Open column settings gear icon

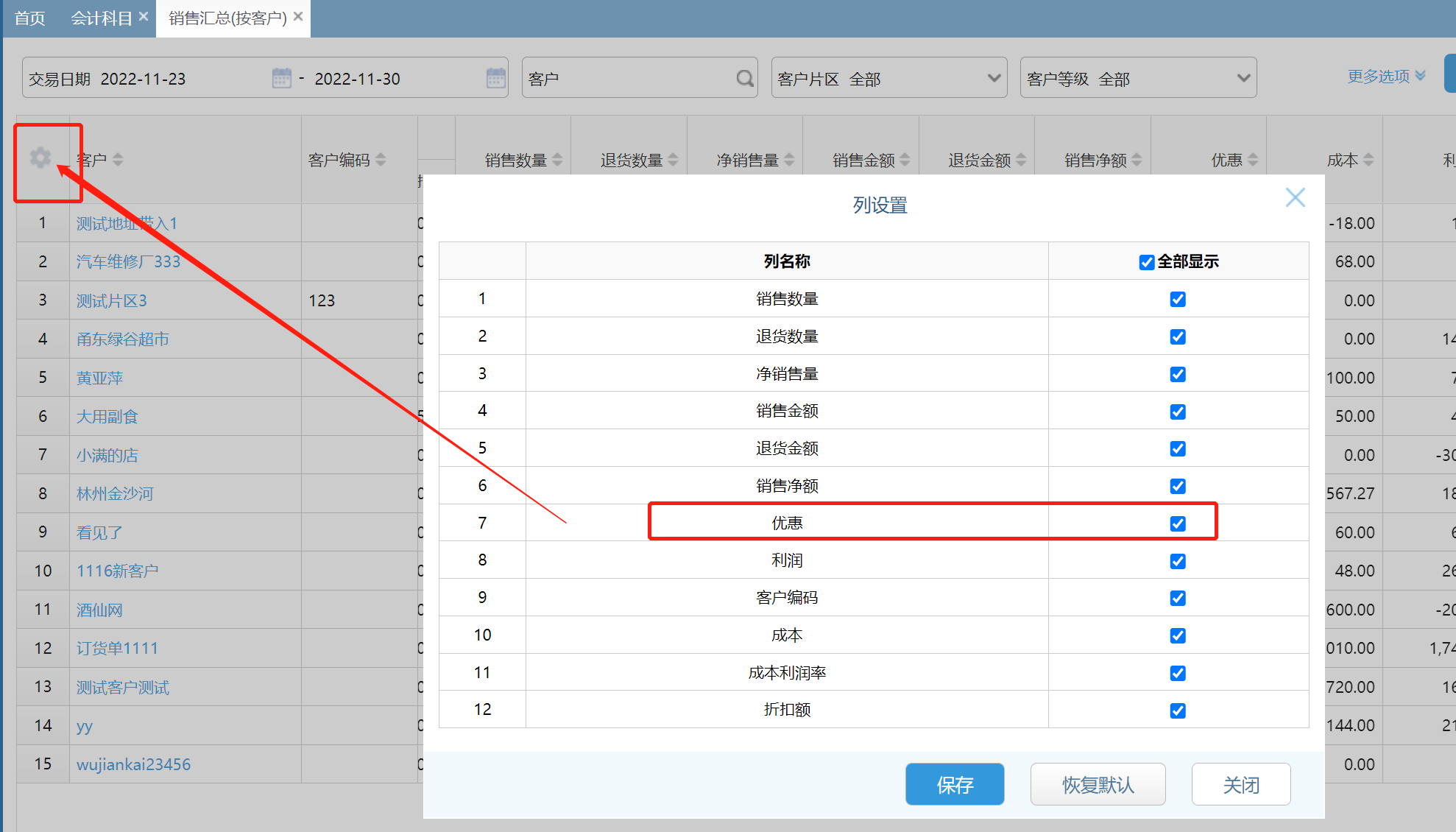[x=40, y=158]
